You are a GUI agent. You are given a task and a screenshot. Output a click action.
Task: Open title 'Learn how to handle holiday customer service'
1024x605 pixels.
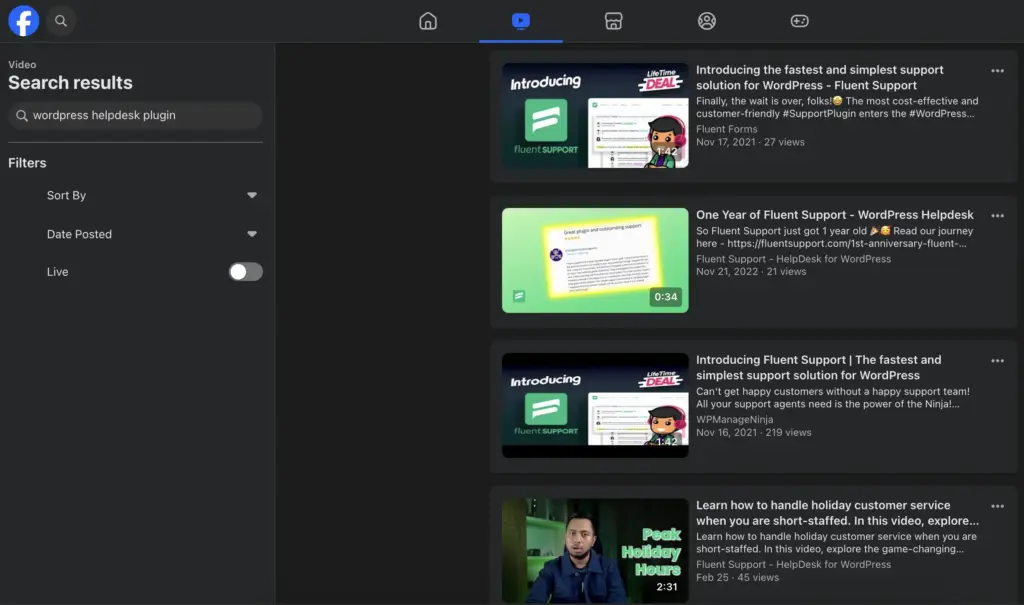click(x=837, y=513)
